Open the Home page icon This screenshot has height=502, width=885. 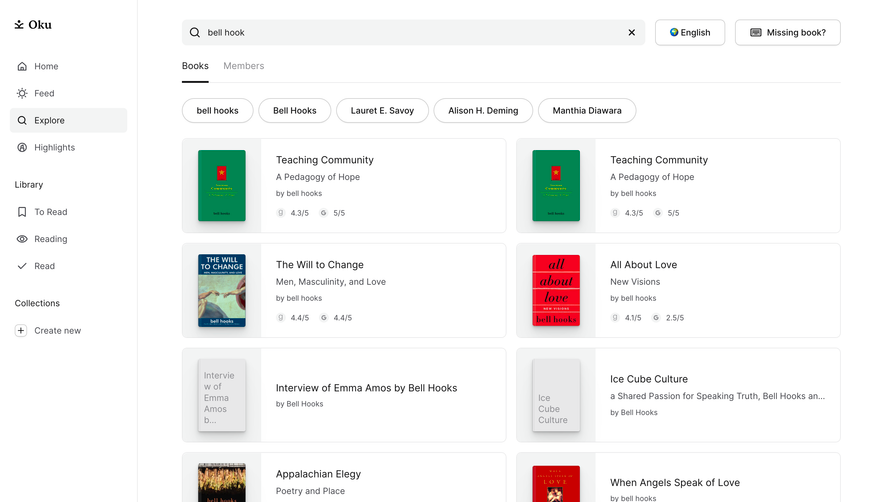pyautogui.click(x=22, y=66)
